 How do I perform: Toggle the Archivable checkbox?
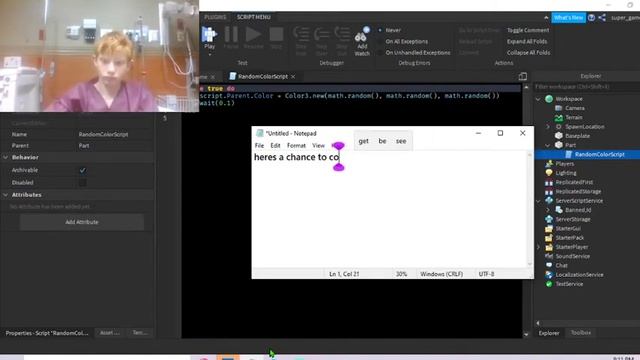pos(82,170)
